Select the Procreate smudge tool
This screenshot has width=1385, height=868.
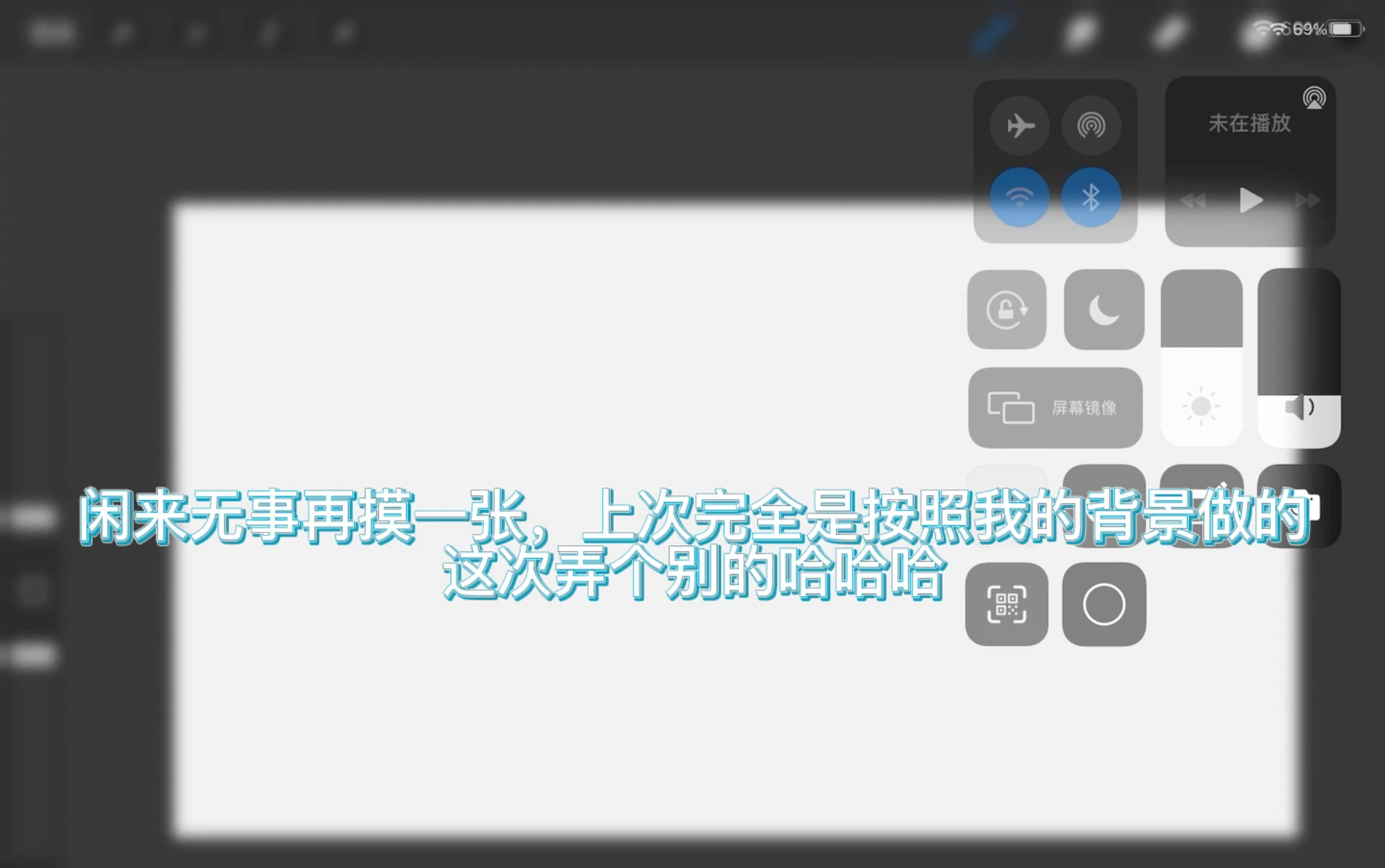pyautogui.click(x=1081, y=31)
